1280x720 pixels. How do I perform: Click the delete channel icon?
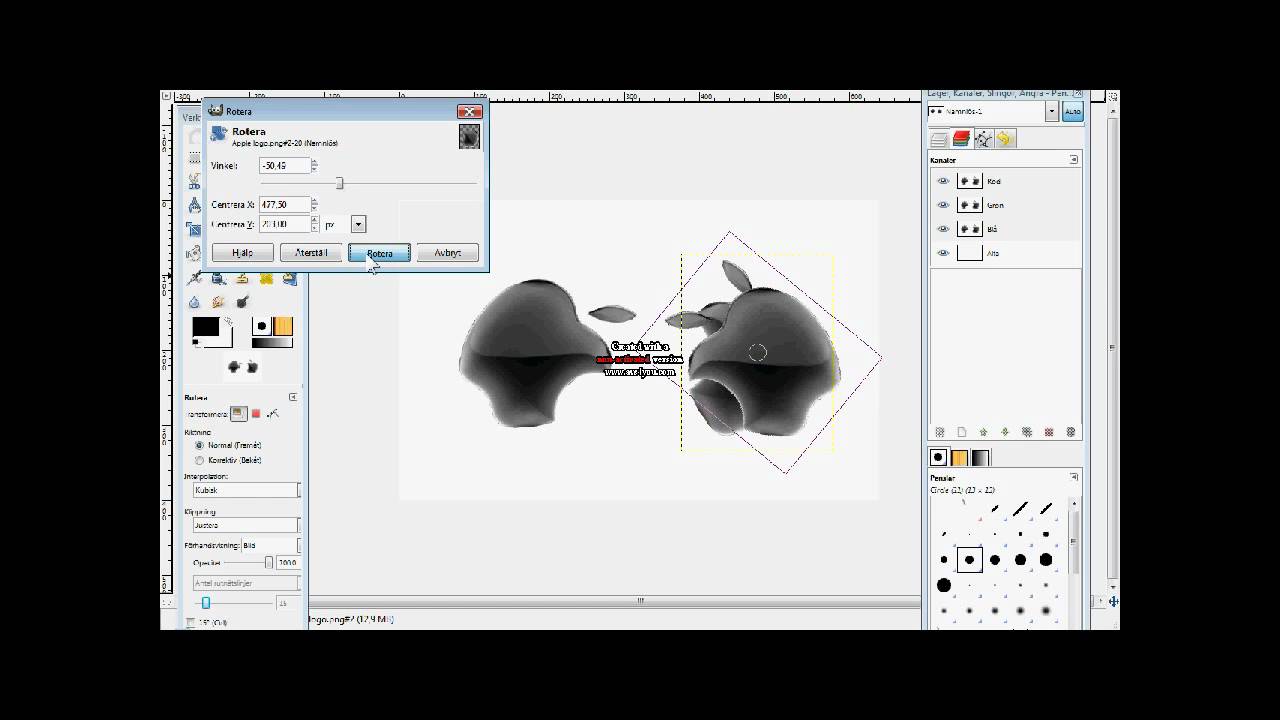tap(1071, 432)
